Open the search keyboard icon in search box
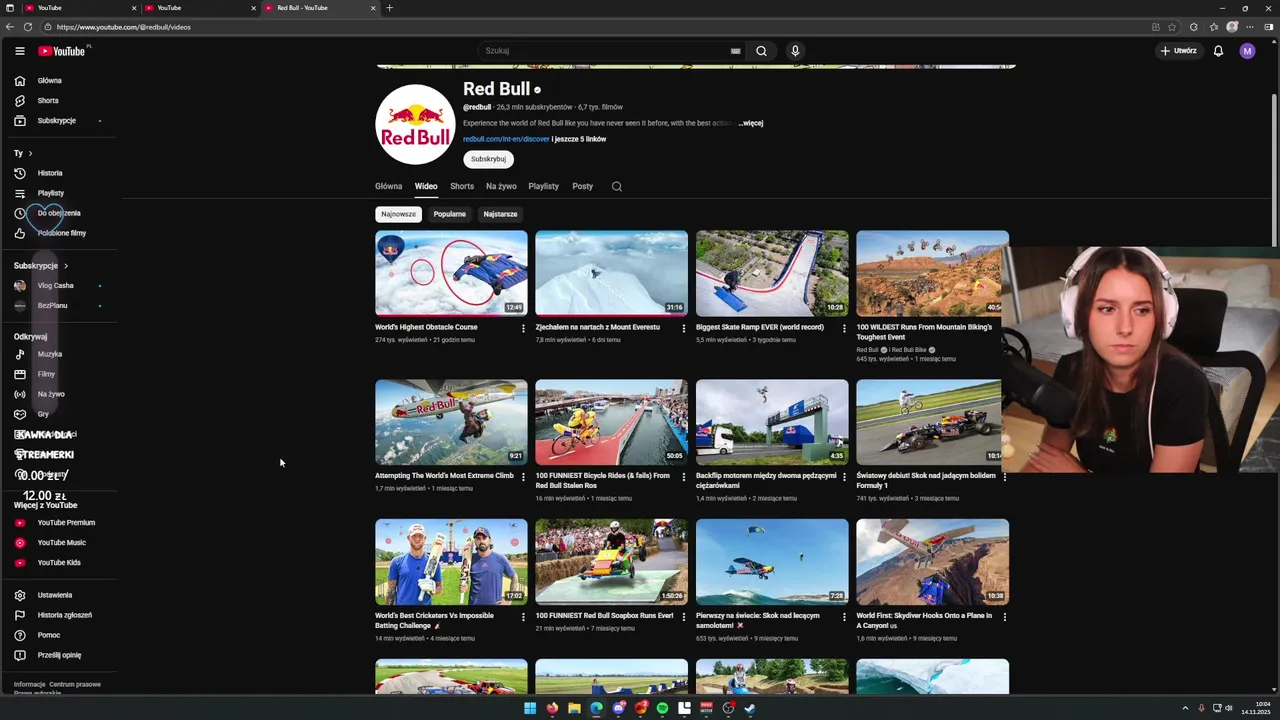This screenshot has height=720, width=1280. [x=735, y=51]
